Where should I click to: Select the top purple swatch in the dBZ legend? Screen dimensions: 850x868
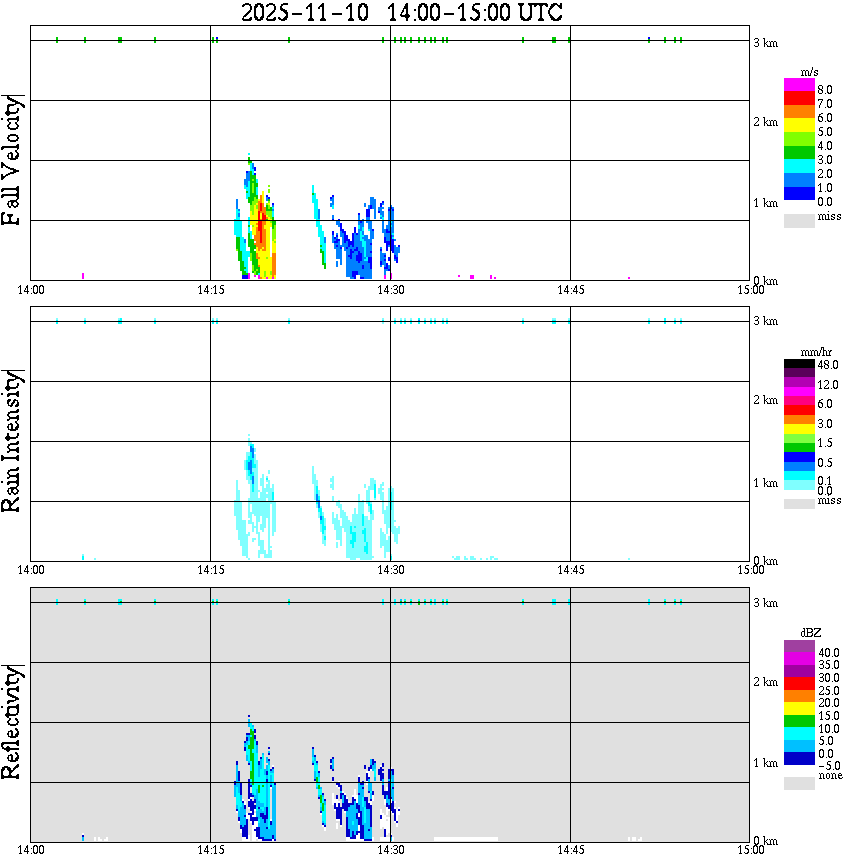[x=799, y=646]
